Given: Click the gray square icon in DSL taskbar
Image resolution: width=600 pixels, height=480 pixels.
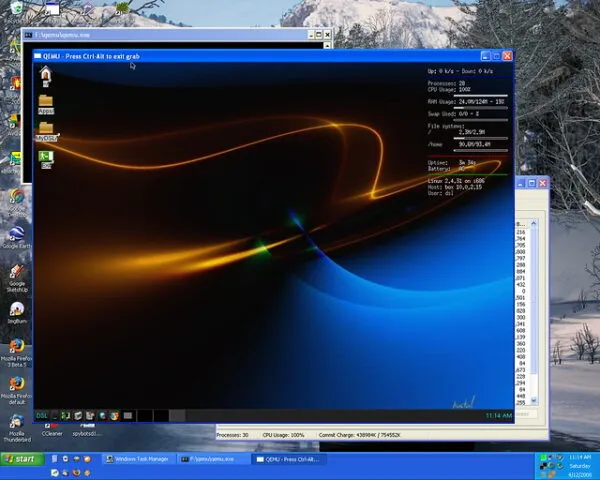Looking at the screenshot, I should [128, 416].
